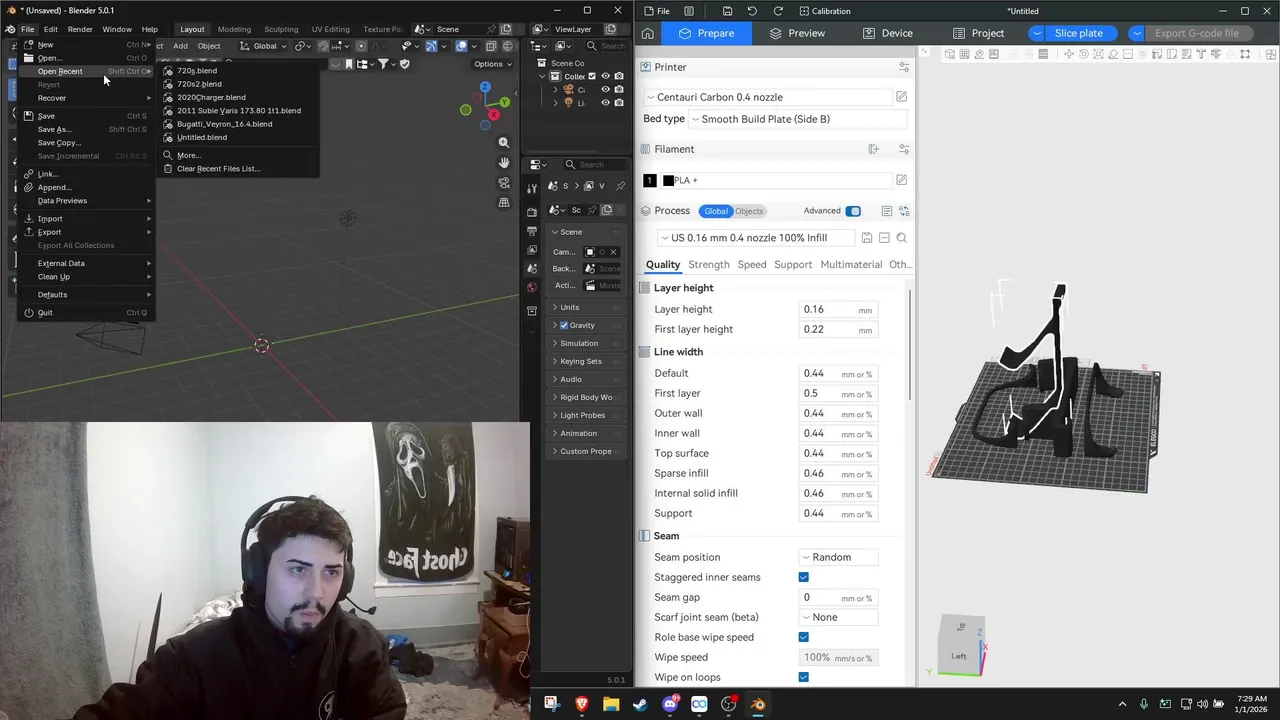1280x720 pixels.
Task: Toggle the Staggered inner seams checkbox
Action: pyautogui.click(x=803, y=577)
